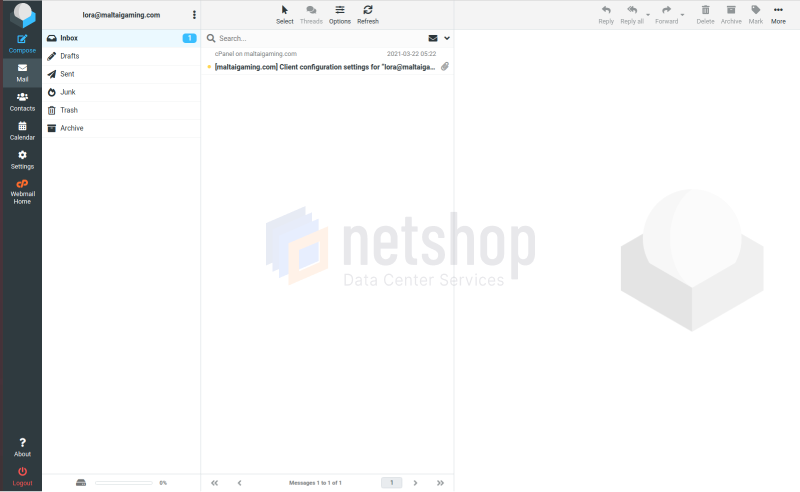Refresh the message list
Viewport: 800px width, 492px height.
(368, 15)
